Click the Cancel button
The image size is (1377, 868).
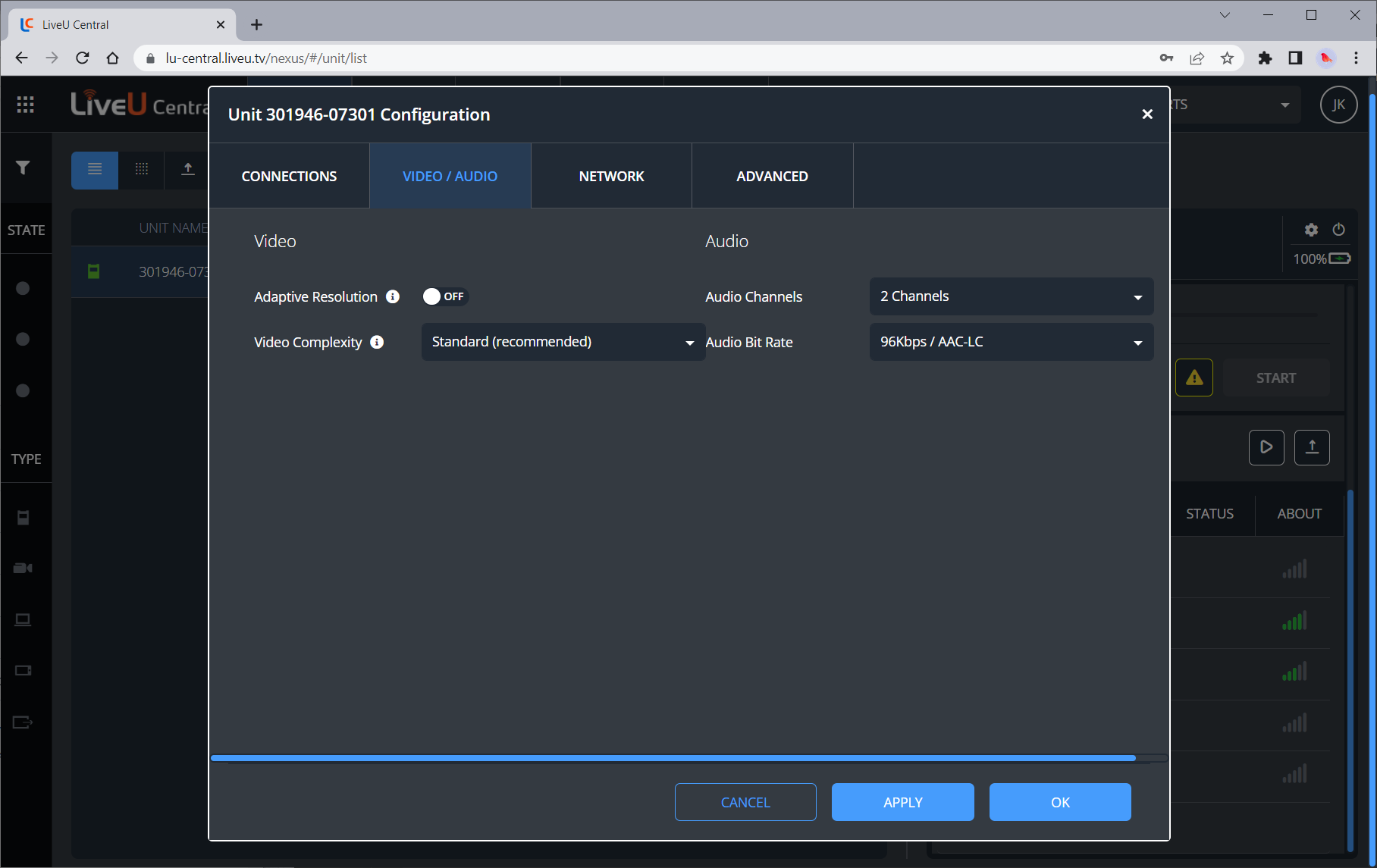[745, 802]
